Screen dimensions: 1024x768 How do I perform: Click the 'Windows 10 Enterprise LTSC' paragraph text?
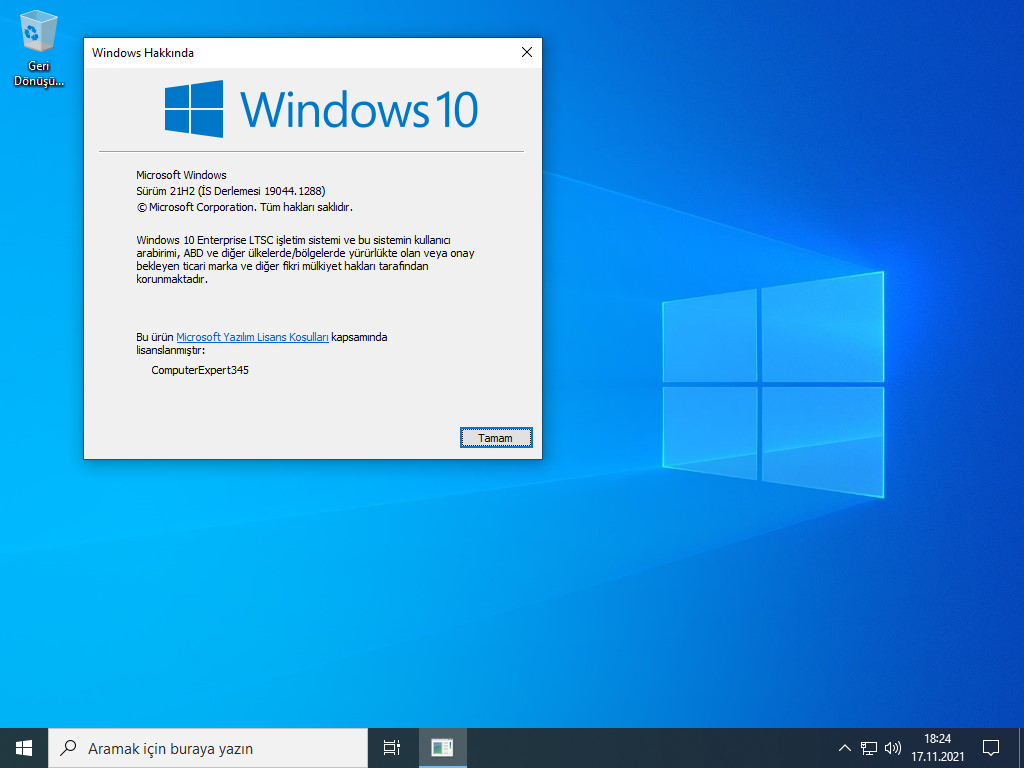[x=306, y=259]
